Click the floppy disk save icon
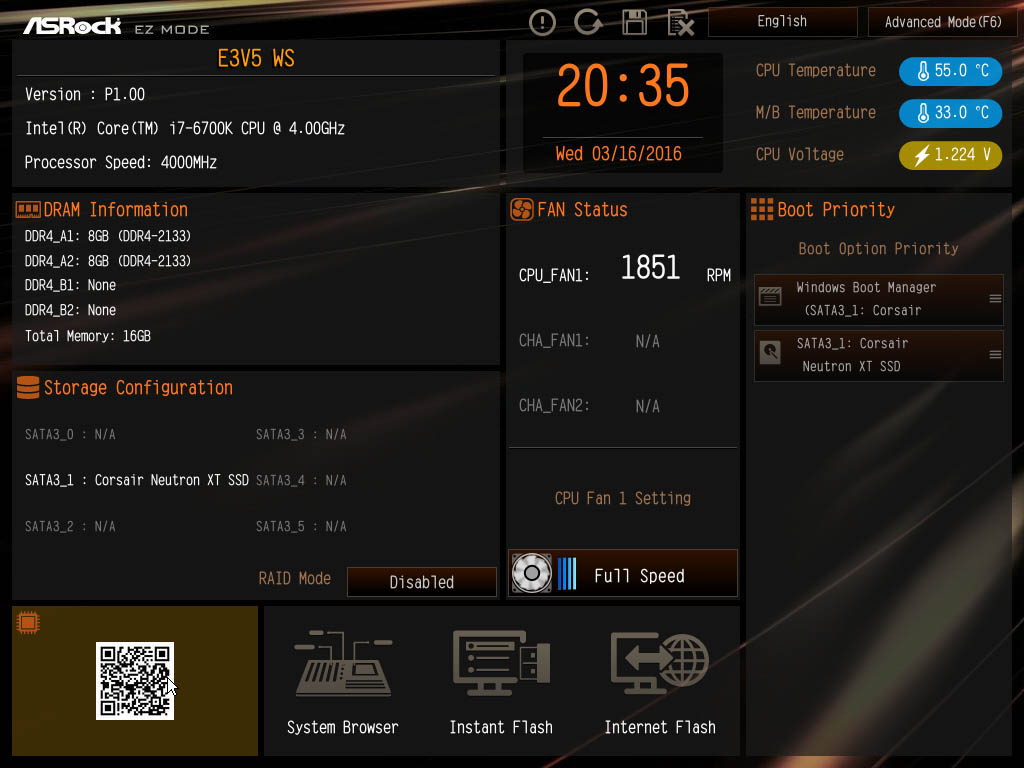The width and height of the screenshot is (1024, 768). tap(634, 23)
